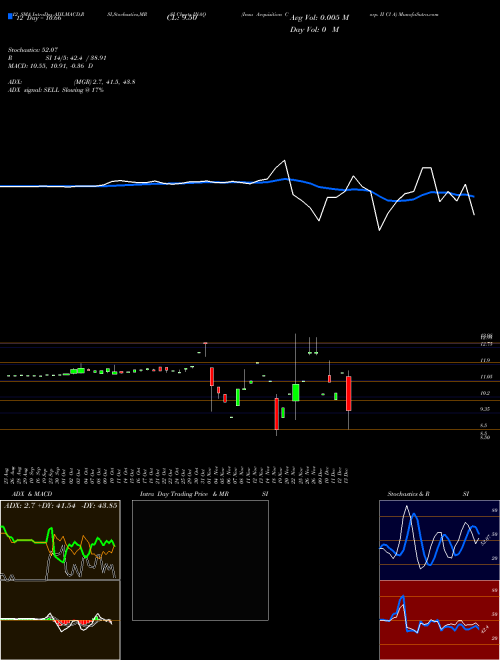The width and height of the screenshot is (500, 660).
Task: Click the tall green candle with the longest upper wick
Action: [x=295, y=392]
